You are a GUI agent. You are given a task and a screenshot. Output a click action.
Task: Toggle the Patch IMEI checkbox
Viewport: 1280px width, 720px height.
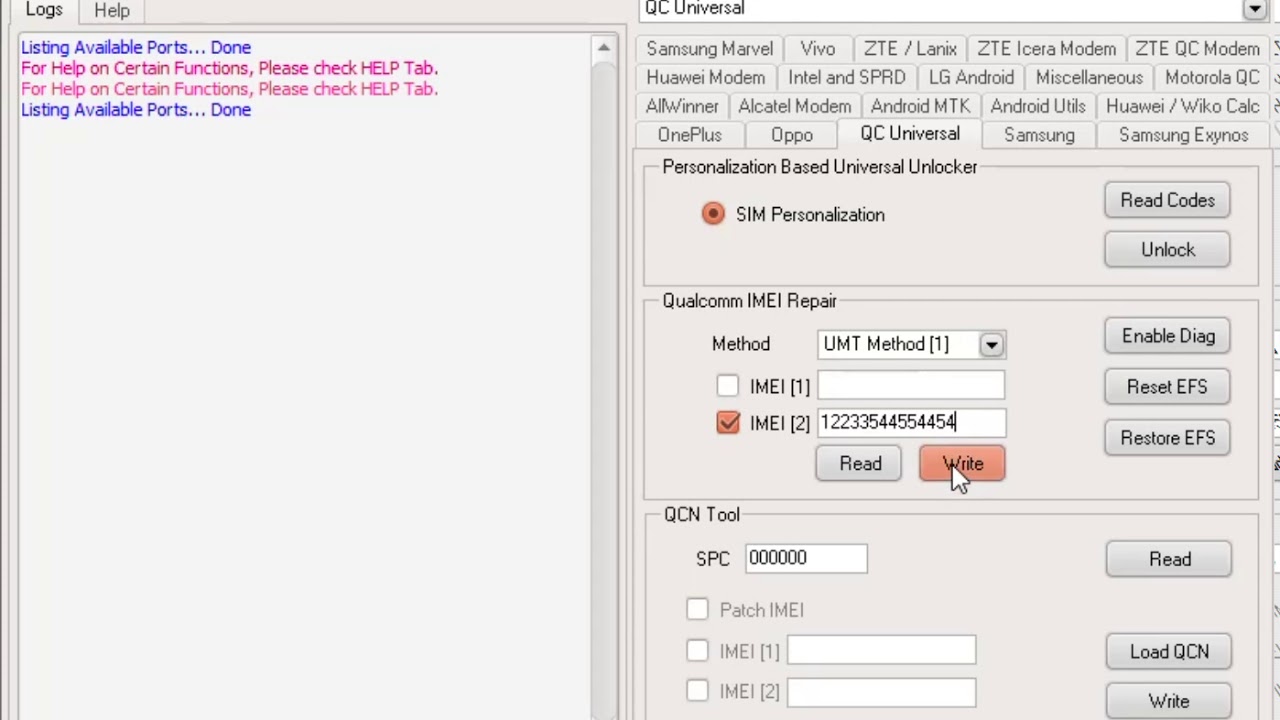(697, 610)
